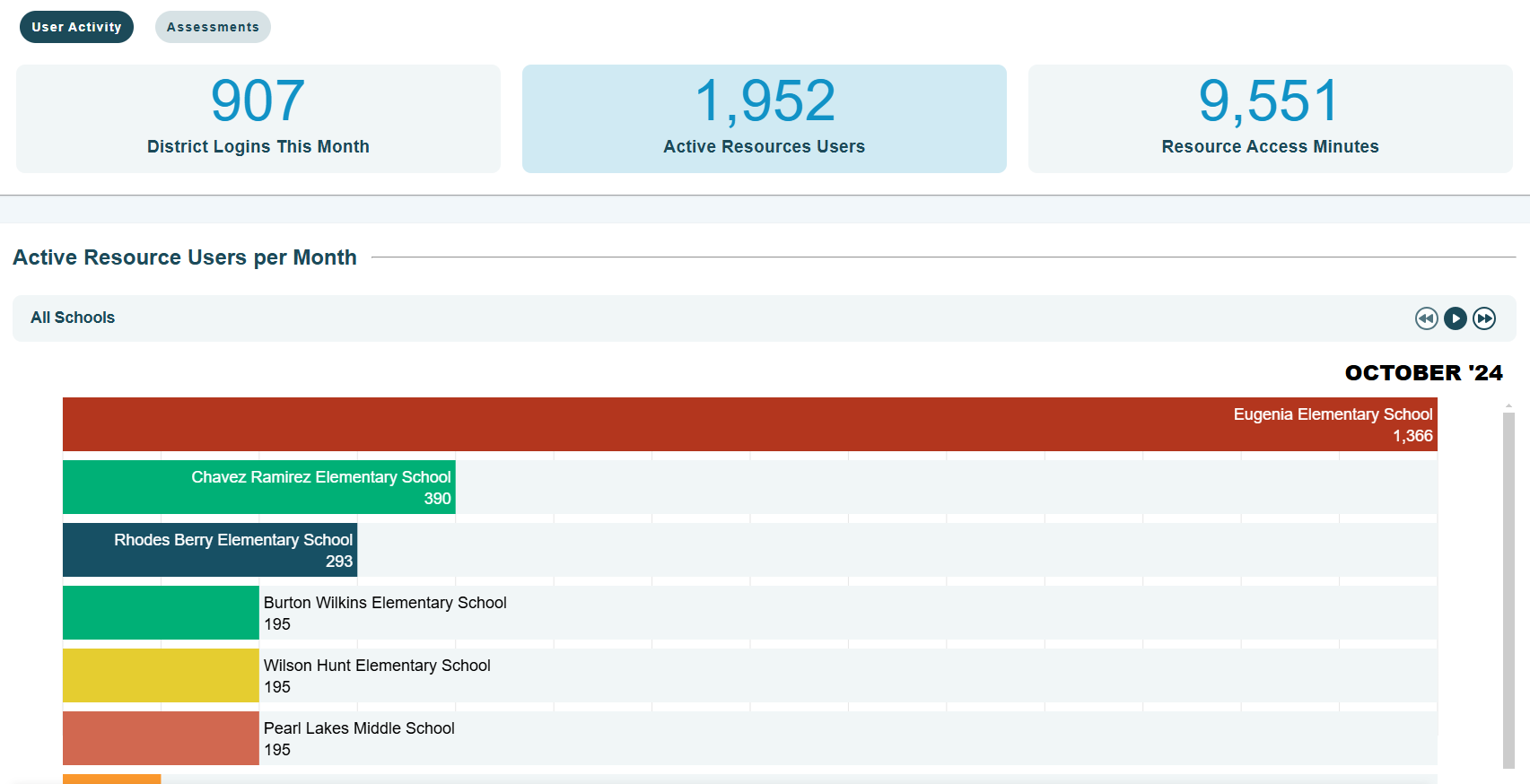
Task: Switch to the User Activity tab
Action: 76,27
